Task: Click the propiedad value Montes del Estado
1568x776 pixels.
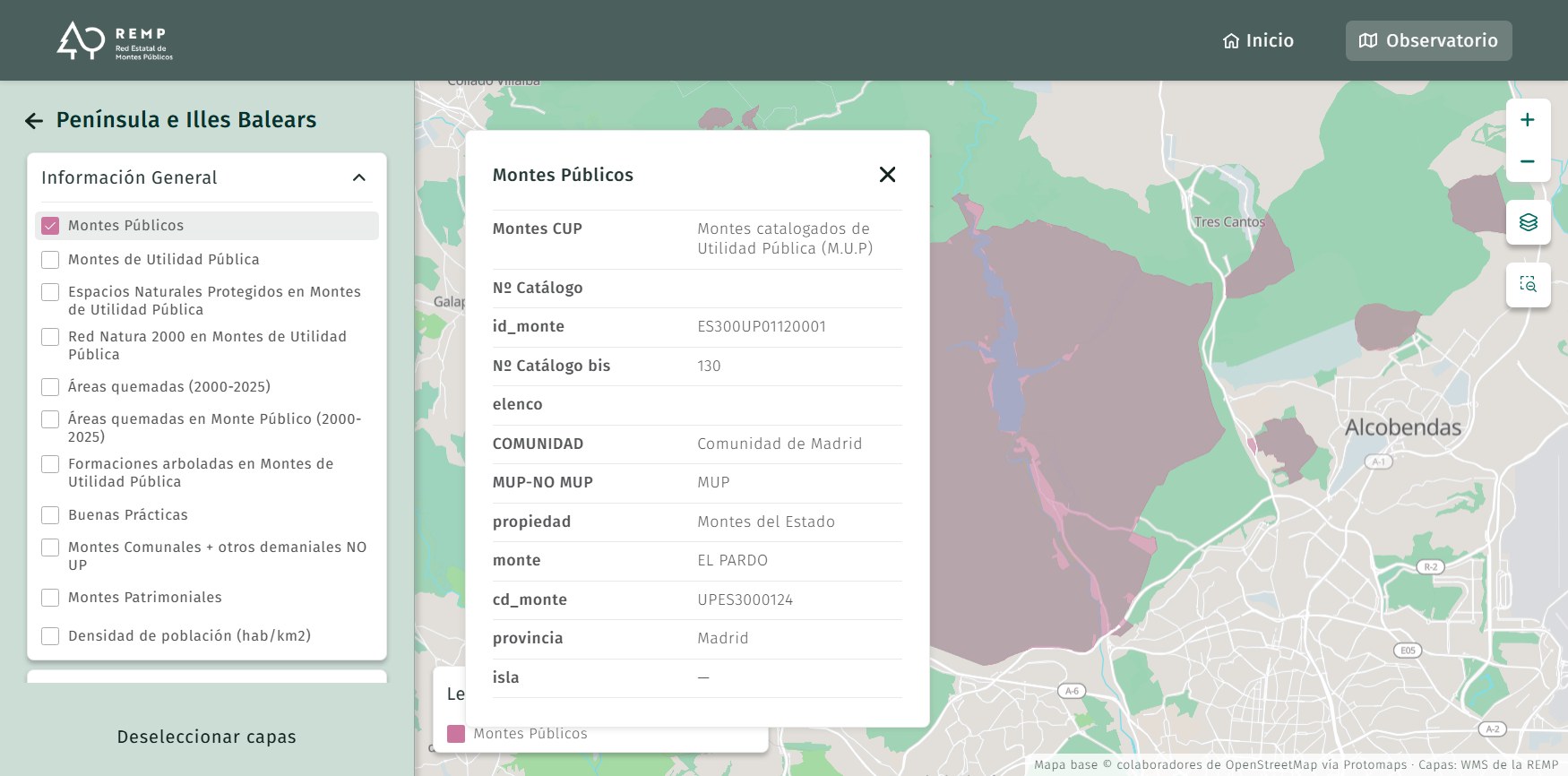Action: [x=766, y=522]
